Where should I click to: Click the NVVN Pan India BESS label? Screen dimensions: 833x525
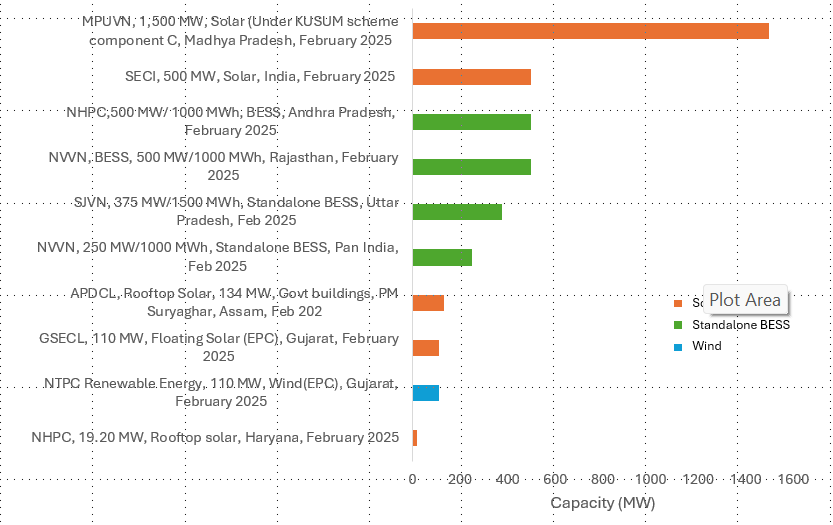(x=218, y=257)
